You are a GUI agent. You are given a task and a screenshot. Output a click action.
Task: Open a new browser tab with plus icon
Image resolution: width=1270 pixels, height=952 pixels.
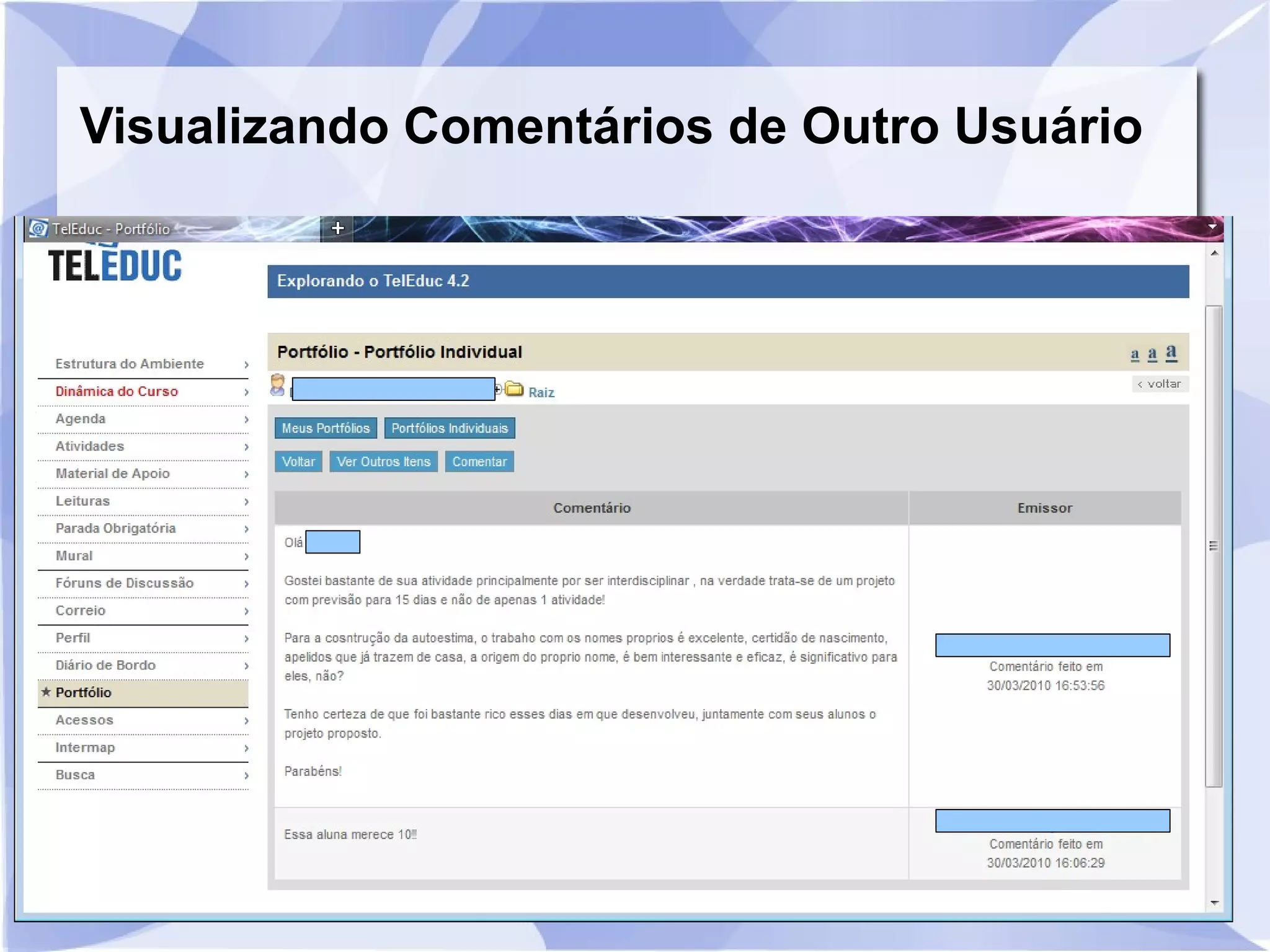(337, 228)
